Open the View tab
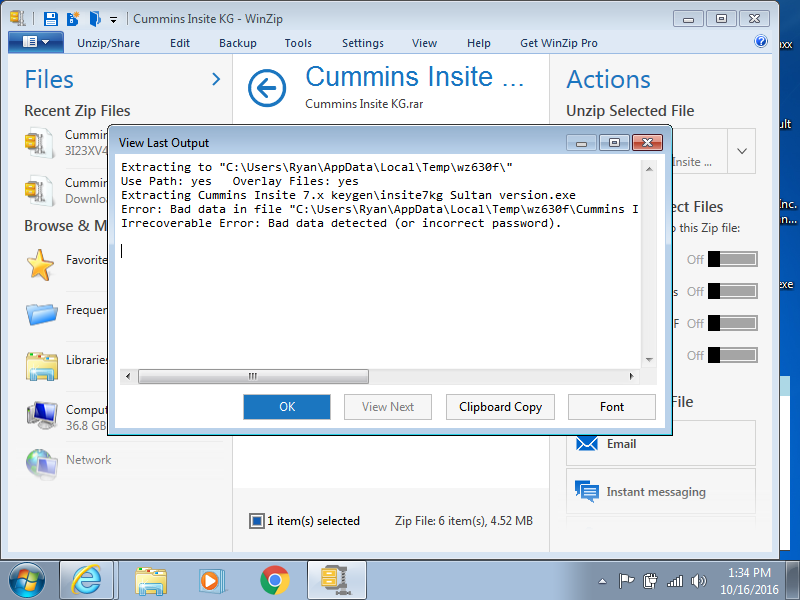The image size is (800, 600). click(424, 43)
